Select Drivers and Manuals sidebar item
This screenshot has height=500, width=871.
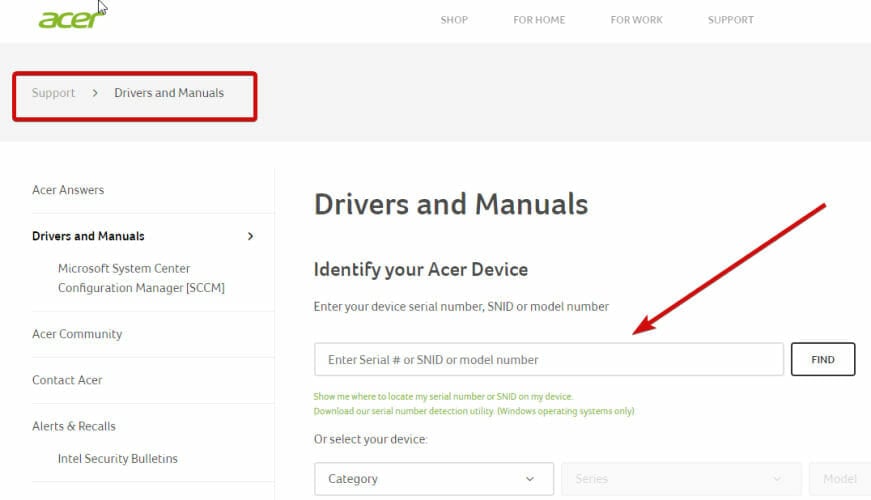[88, 236]
